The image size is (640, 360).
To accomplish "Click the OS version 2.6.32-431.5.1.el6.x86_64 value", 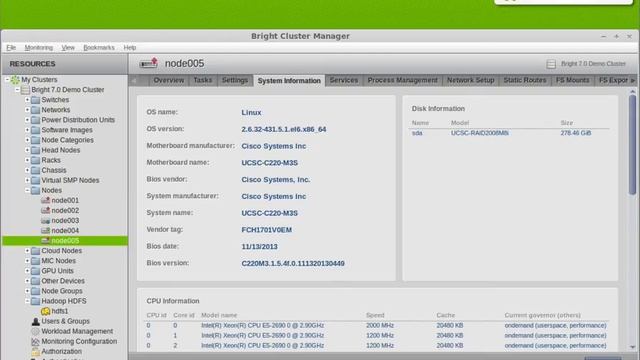I will coord(284,129).
